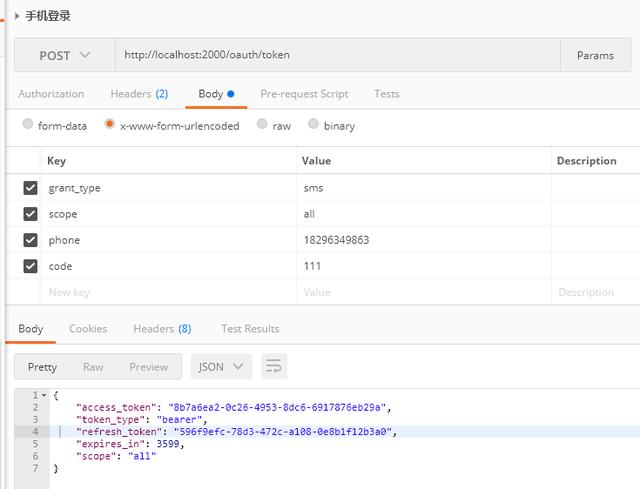
Task: Click the expires_in 3599 line
Action: click(x=130, y=444)
